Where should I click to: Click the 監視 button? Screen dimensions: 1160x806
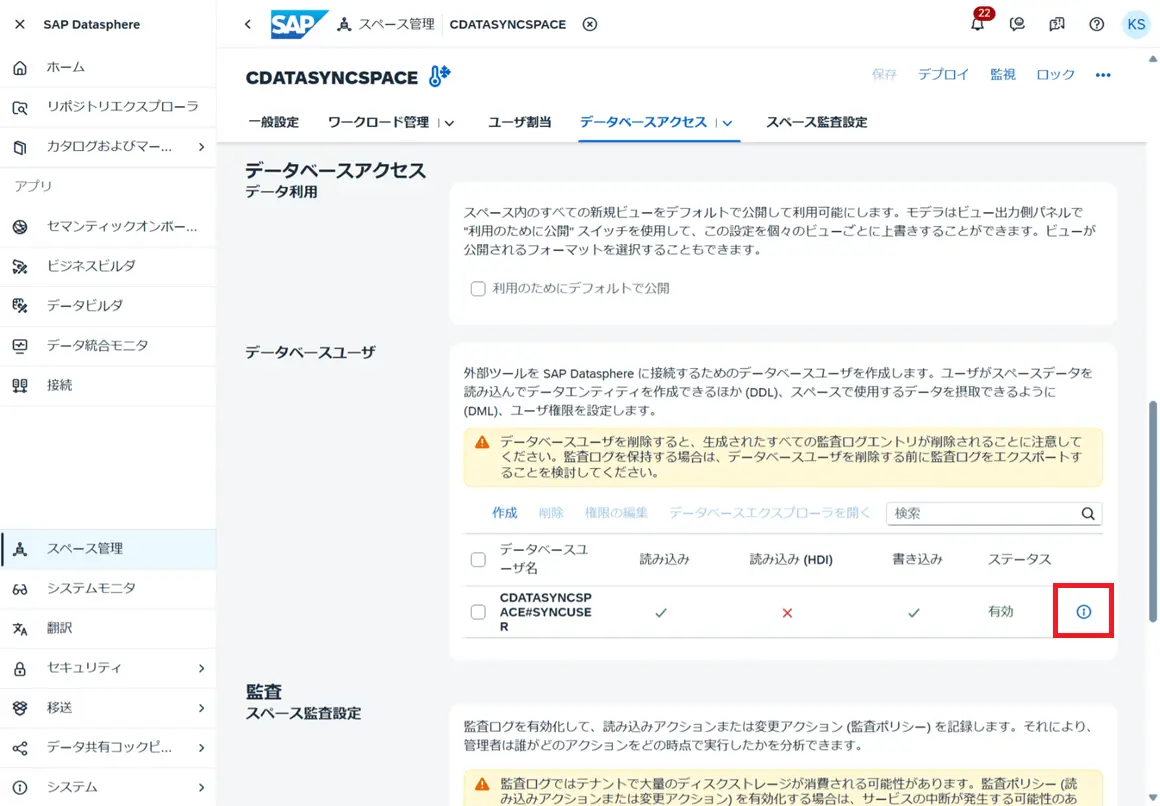point(1002,75)
